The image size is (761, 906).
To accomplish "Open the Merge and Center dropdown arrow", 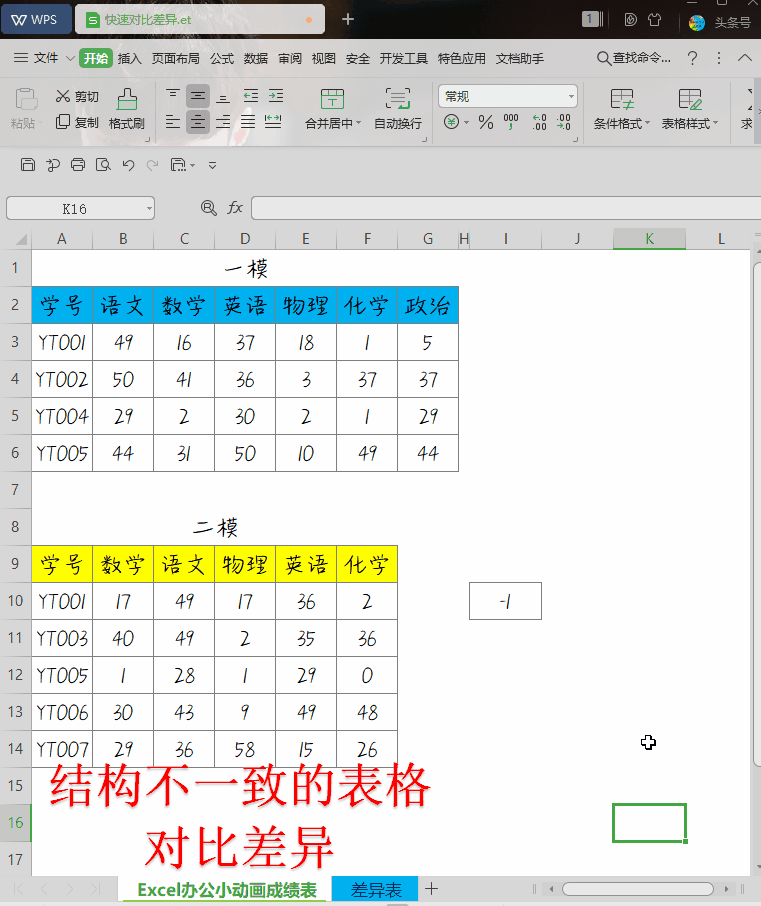I will (x=359, y=123).
